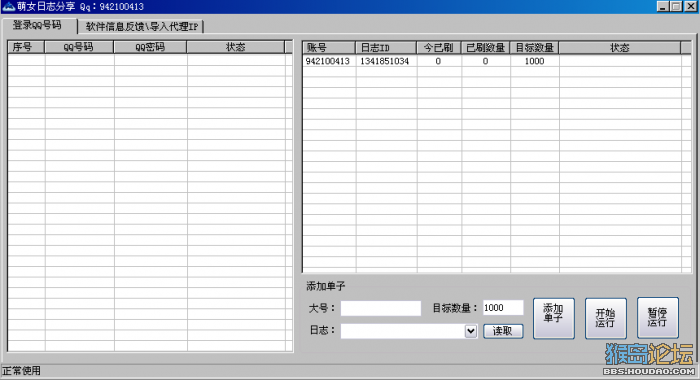Open 软件信息反馈\导入代理IP tab

coord(141,27)
